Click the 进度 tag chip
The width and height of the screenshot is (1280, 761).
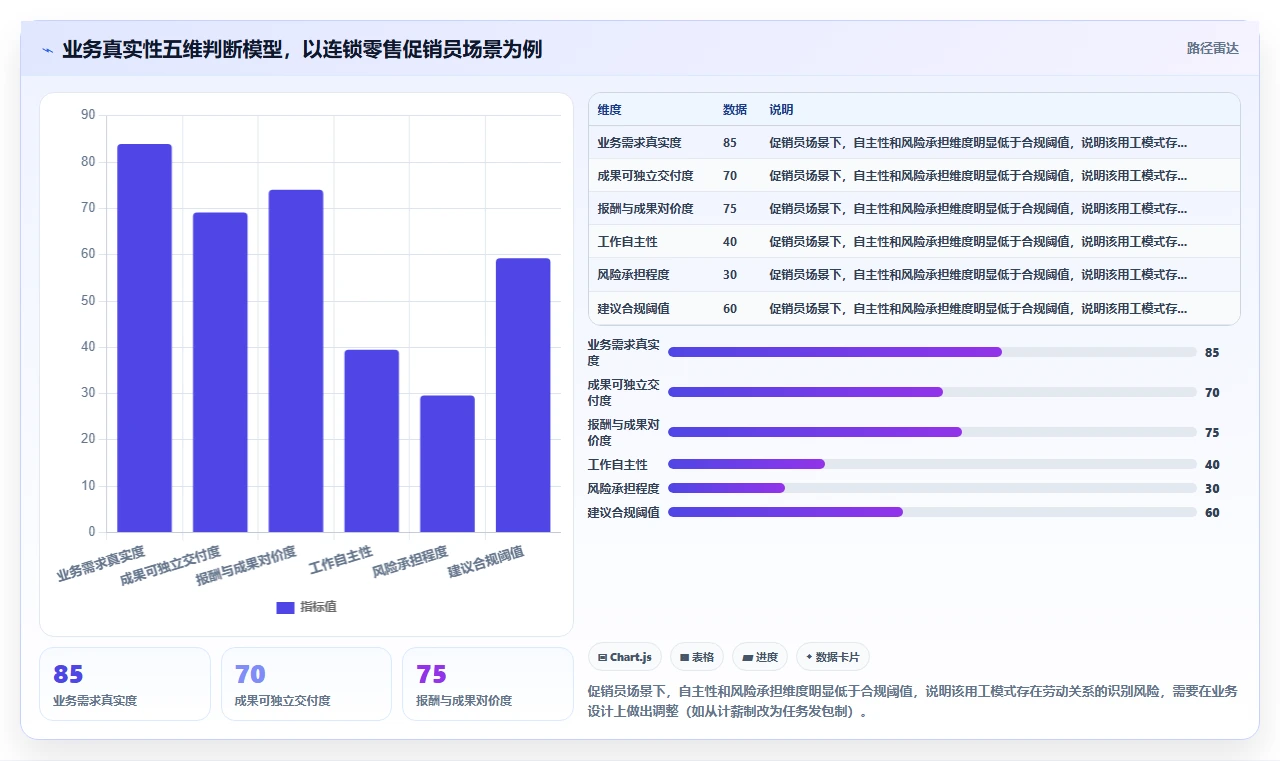760,657
